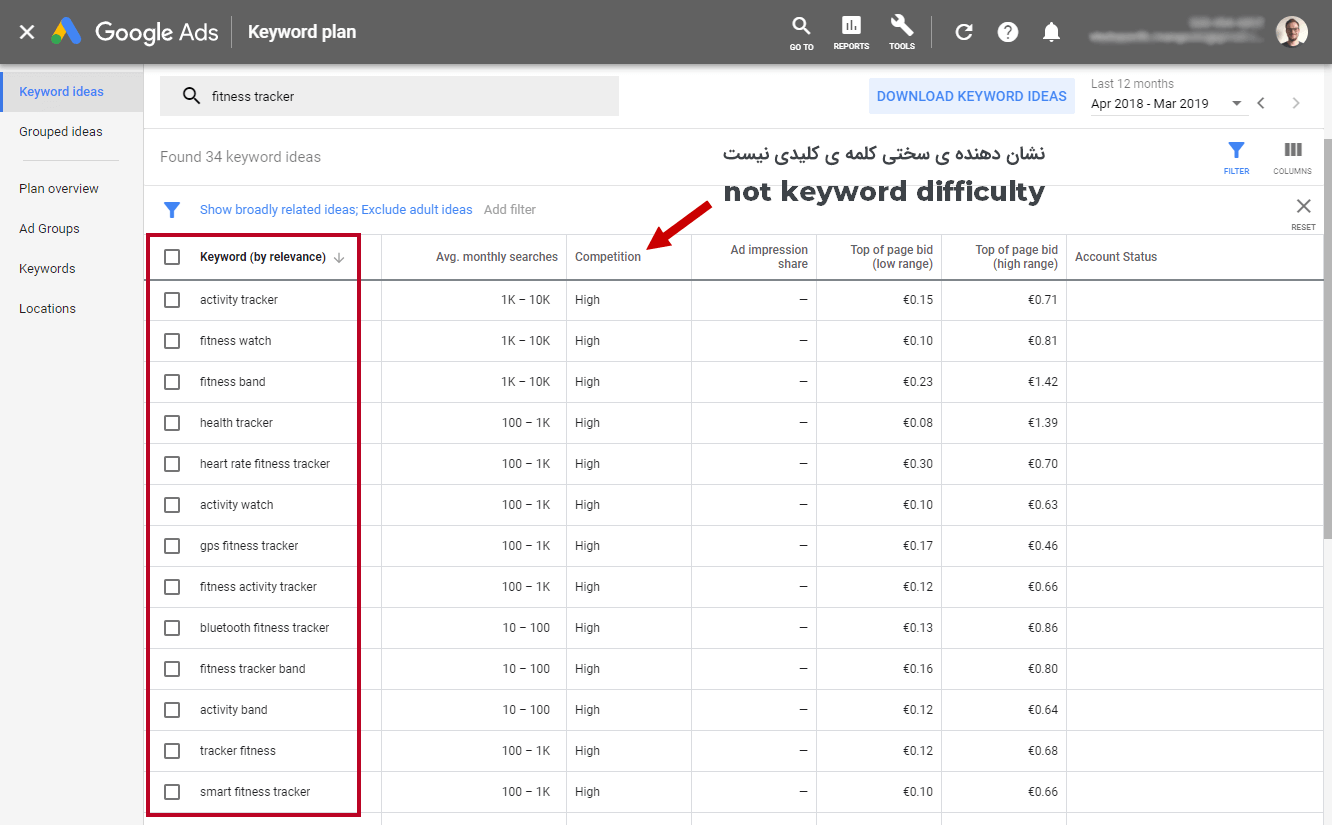Click the blue funnel icon beside filters
The image size is (1332, 825).
click(172, 210)
